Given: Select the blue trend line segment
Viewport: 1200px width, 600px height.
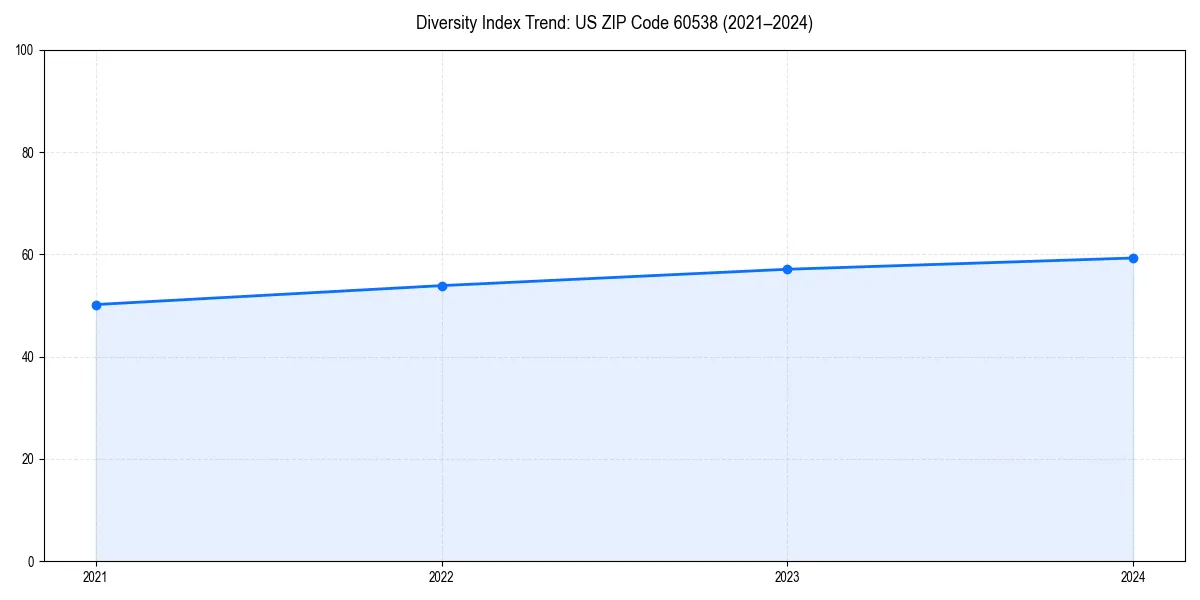Looking at the screenshot, I should tap(615, 277).
